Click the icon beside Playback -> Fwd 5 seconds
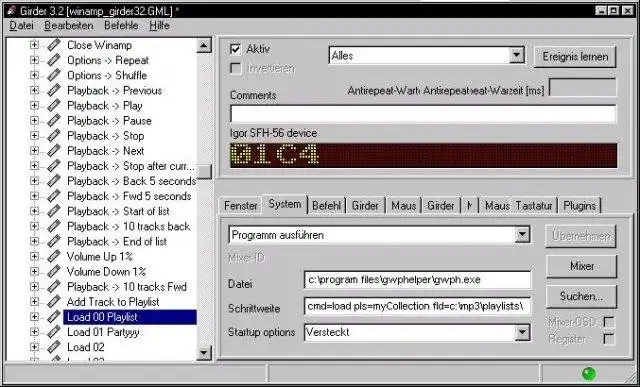 point(54,196)
